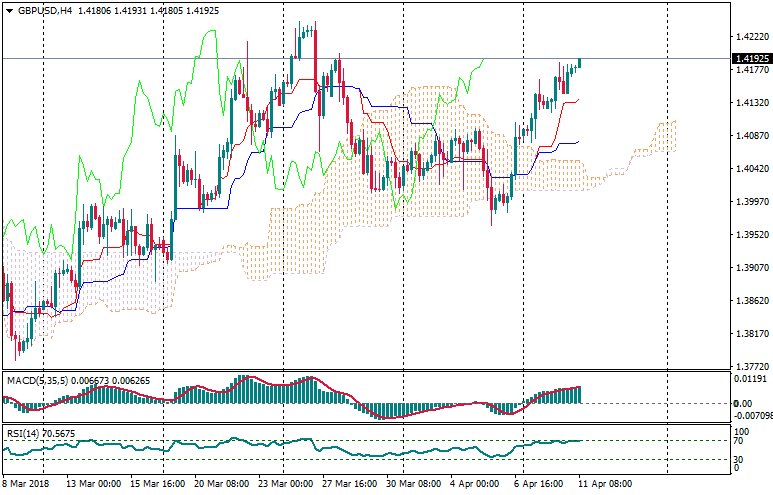
Task: Click the 1.42220 price axis label
Action: pos(750,37)
